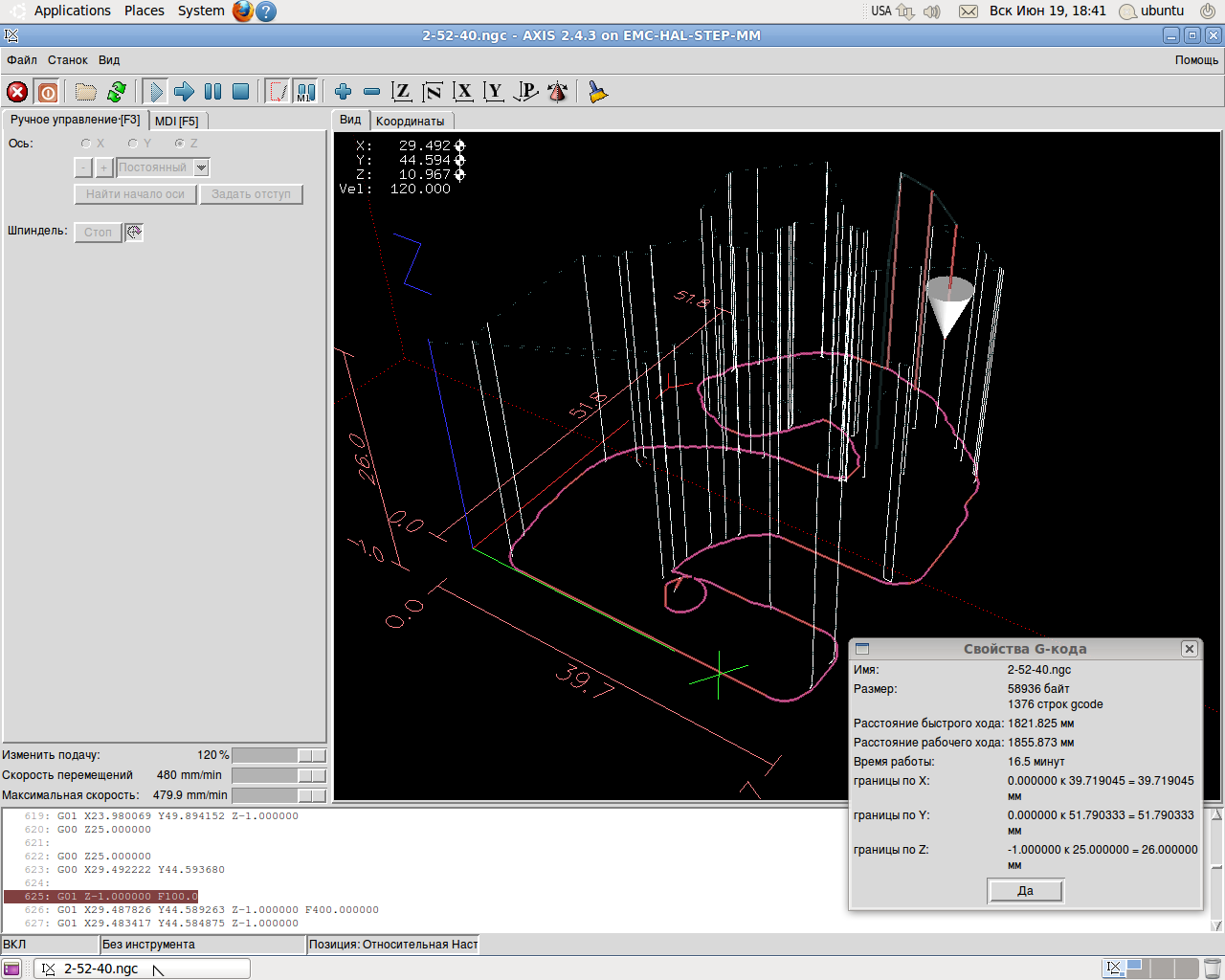
Task: Choose the Y axis radio button
Action: tap(133, 144)
